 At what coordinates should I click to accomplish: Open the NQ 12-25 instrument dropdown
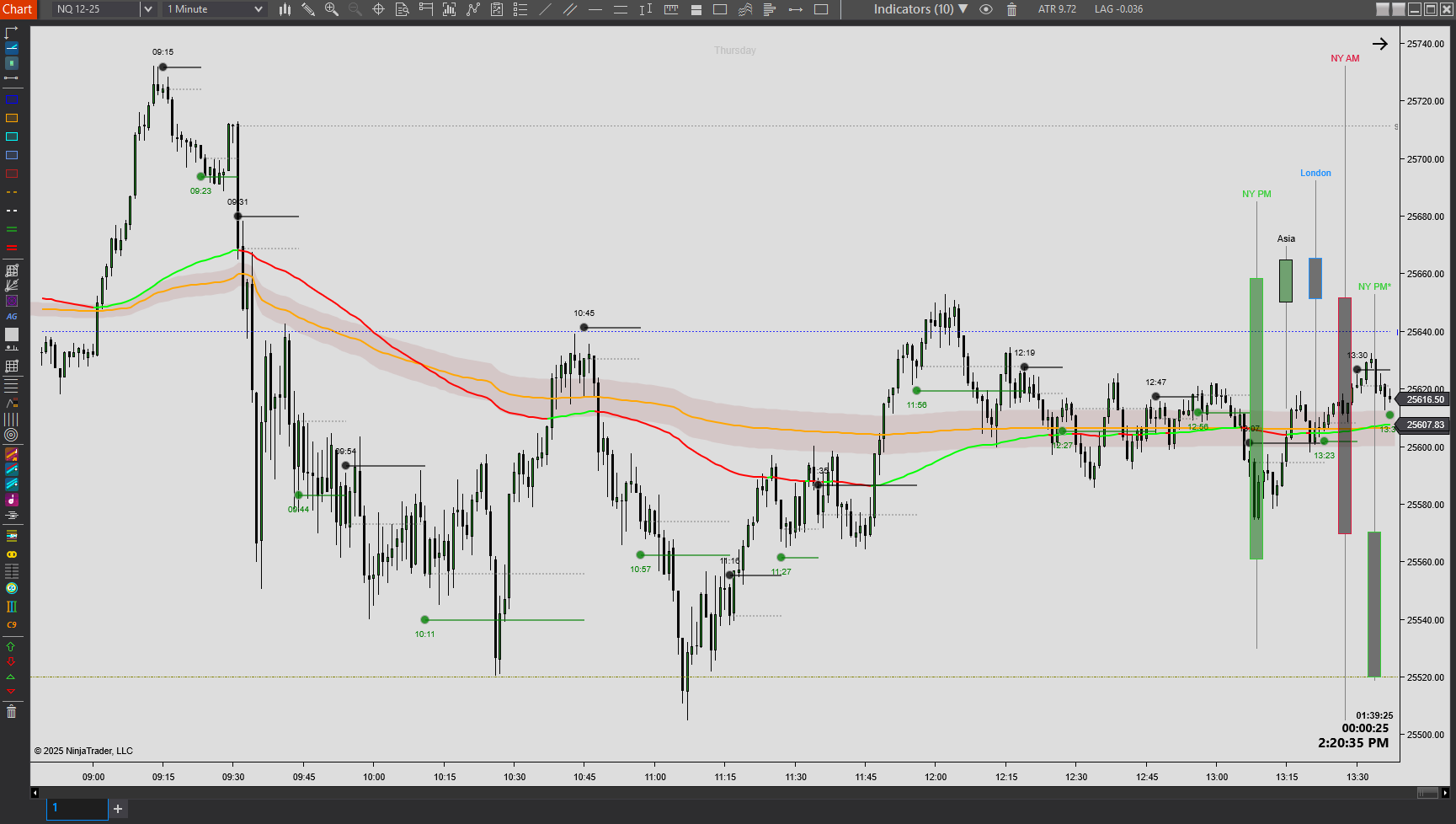pyautogui.click(x=147, y=9)
